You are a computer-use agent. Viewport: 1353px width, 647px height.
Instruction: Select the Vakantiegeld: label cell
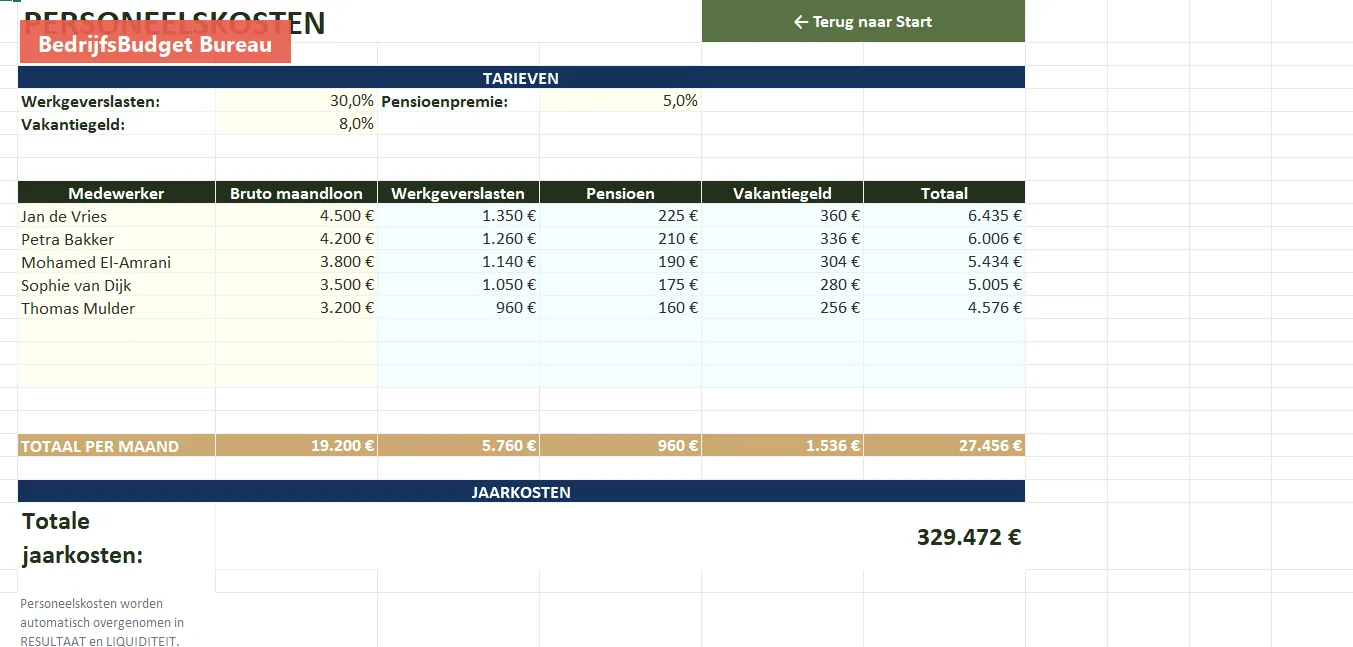[x=117, y=124]
